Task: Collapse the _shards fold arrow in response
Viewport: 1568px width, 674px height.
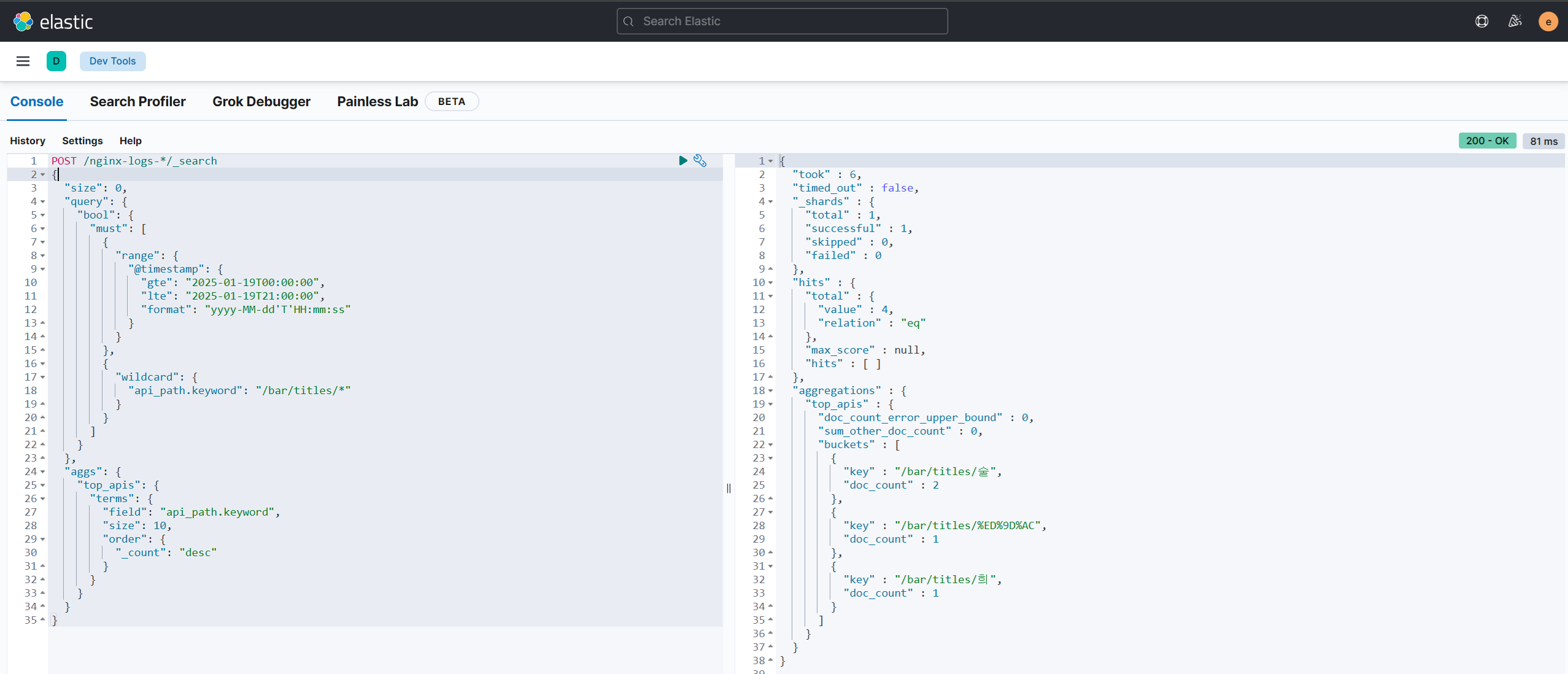Action: tap(770, 202)
